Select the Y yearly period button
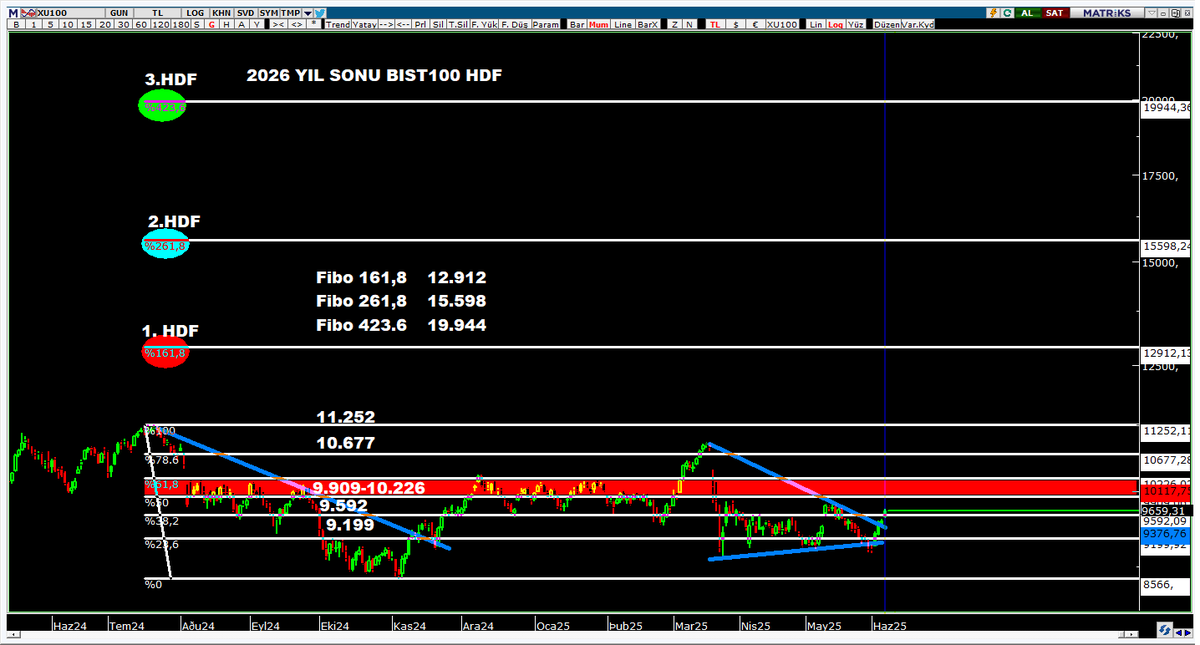The image size is (1200, 645). (x=256, y=24)
